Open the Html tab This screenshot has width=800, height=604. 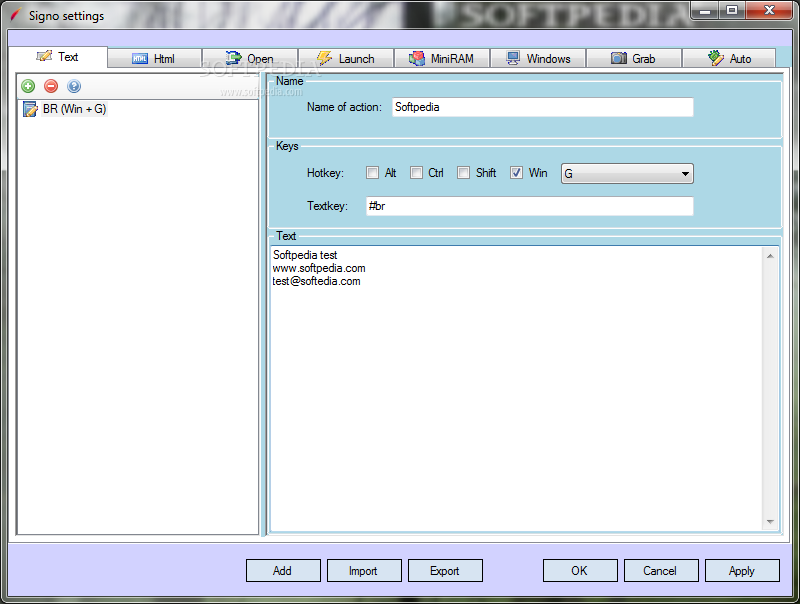coord(155,59)
